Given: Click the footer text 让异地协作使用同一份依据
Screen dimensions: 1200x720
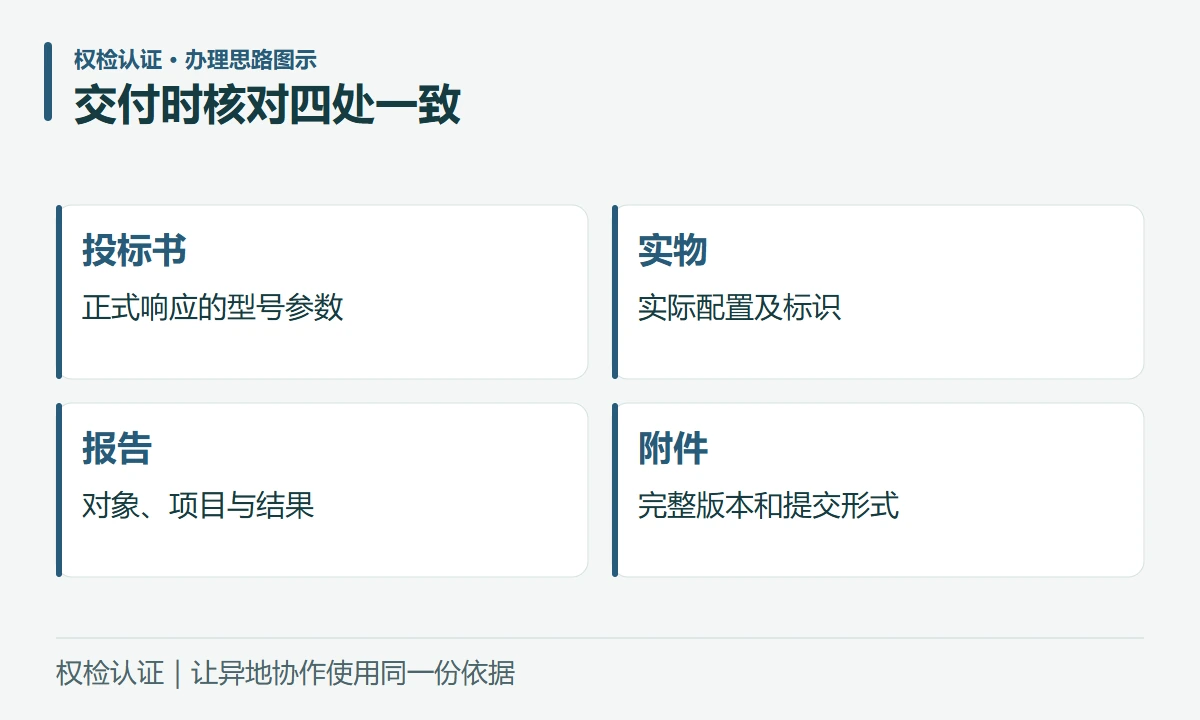Looking at the screenshot, I should click(x=353, y=673).
